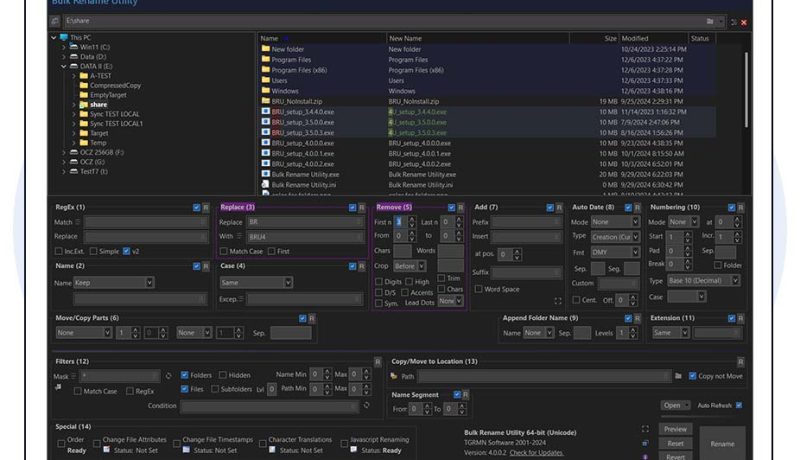800x460 pixels.
Task: Open the Lead Dots None dropdown
Action: (x=451, y=301)
